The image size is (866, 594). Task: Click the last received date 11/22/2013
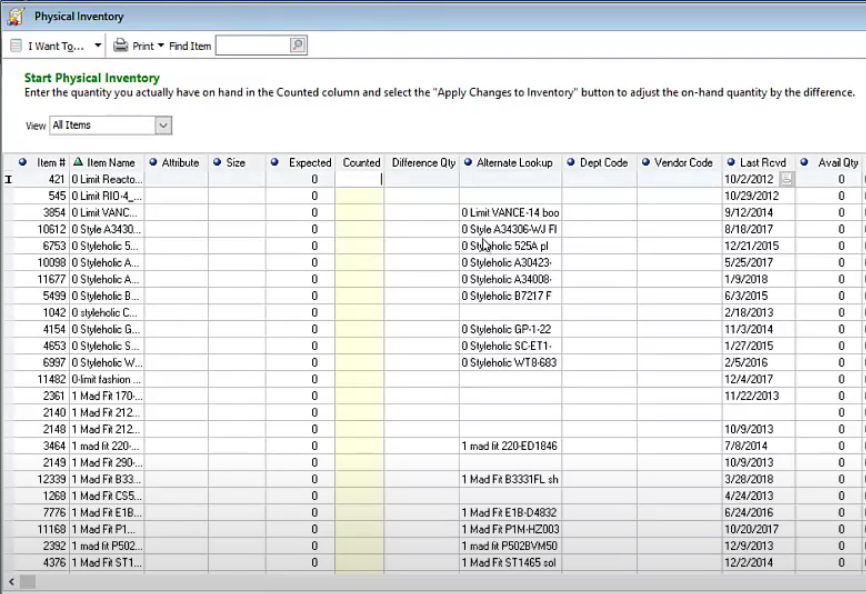pos(751,396)
